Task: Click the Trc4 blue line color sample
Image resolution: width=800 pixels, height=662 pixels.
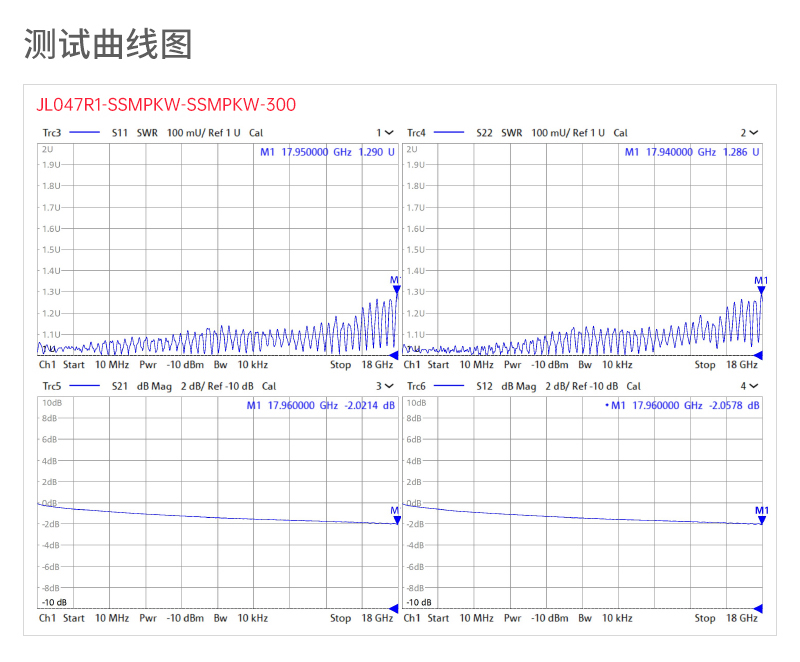Action: click(450, 133)
